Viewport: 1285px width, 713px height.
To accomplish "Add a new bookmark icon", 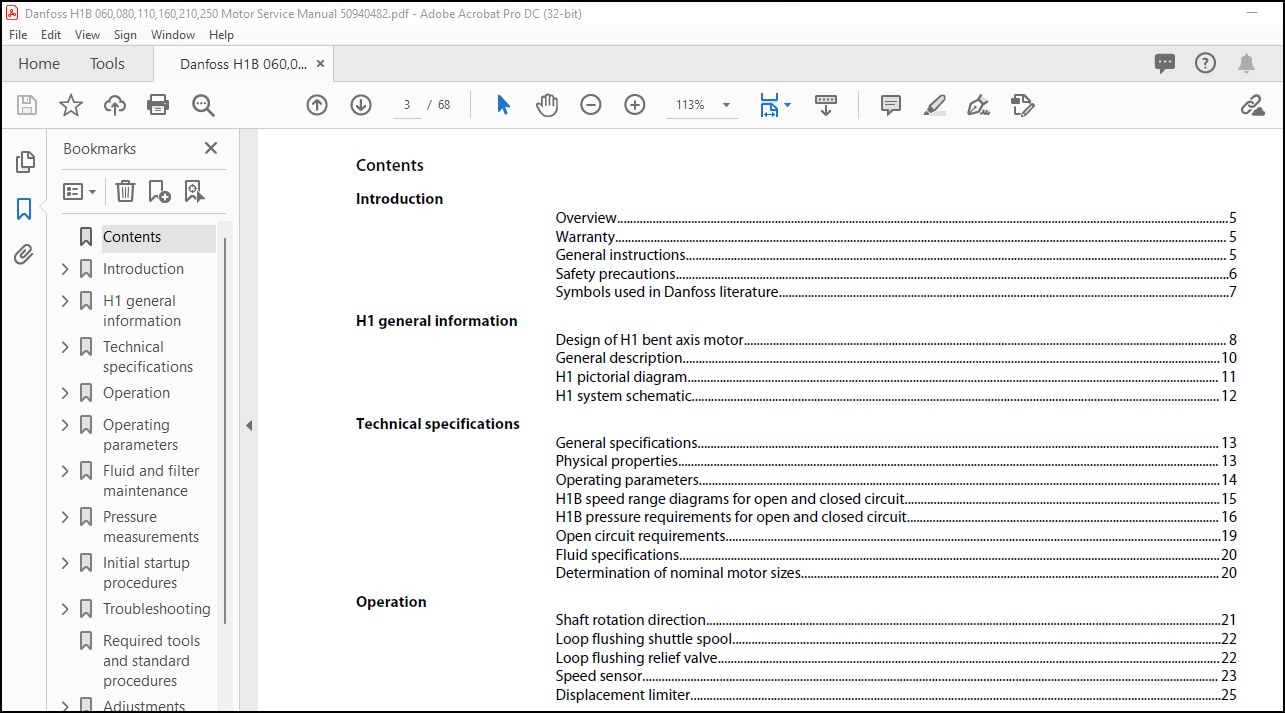I will point(160,191).
